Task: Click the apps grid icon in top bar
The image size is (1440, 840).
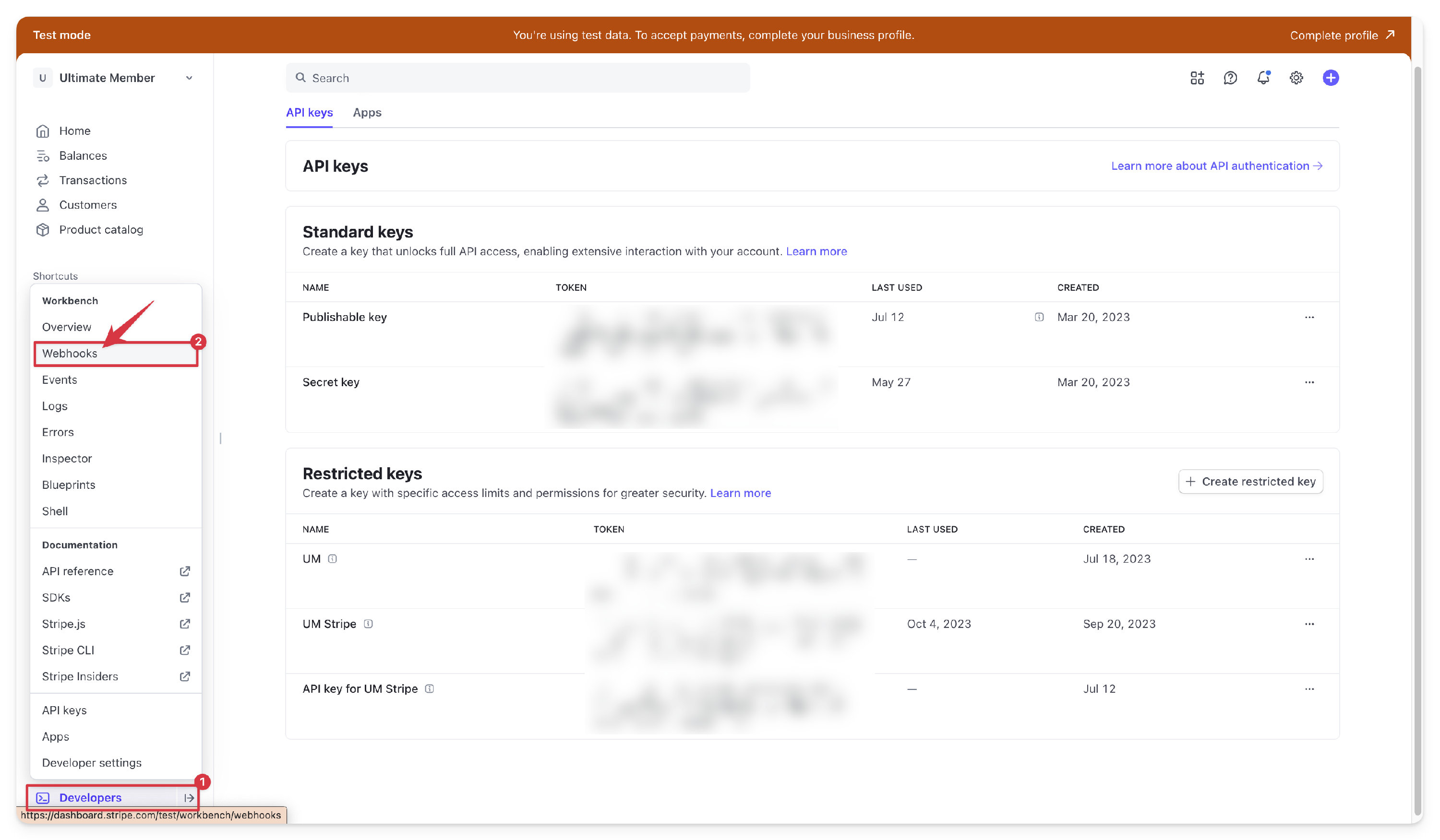Action: [x=1197, y=78]
